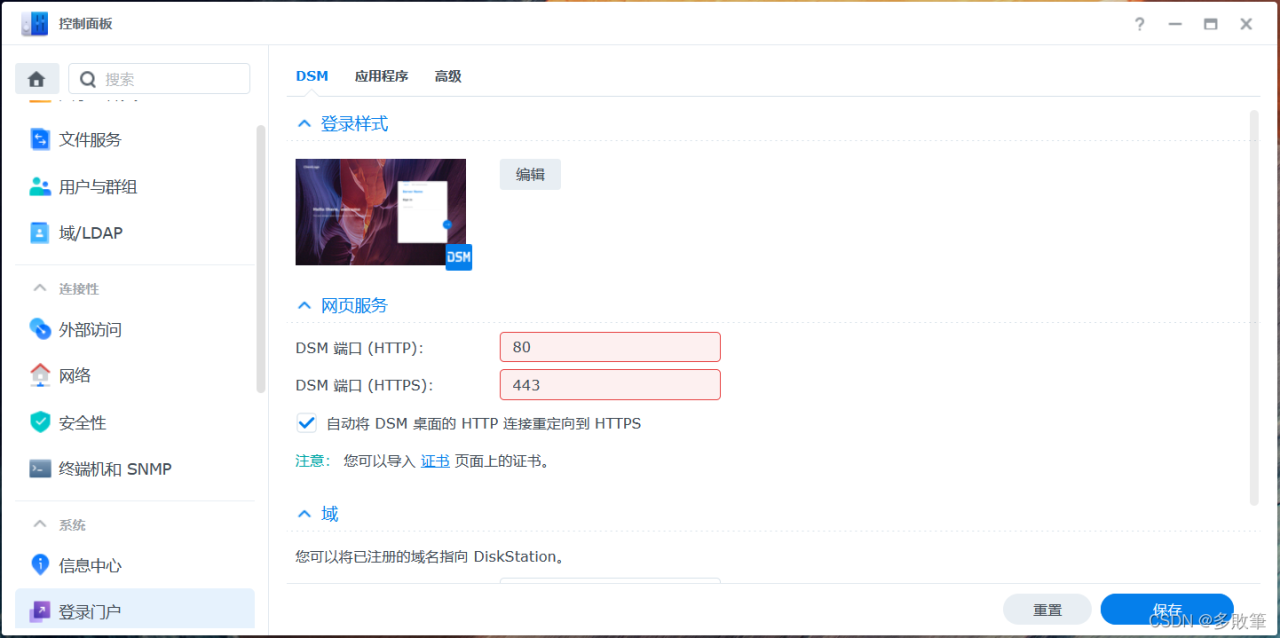Open 文件服务 in the sidebar
The width and height of the screenshot is (1280, 638).
coord(135,140)
